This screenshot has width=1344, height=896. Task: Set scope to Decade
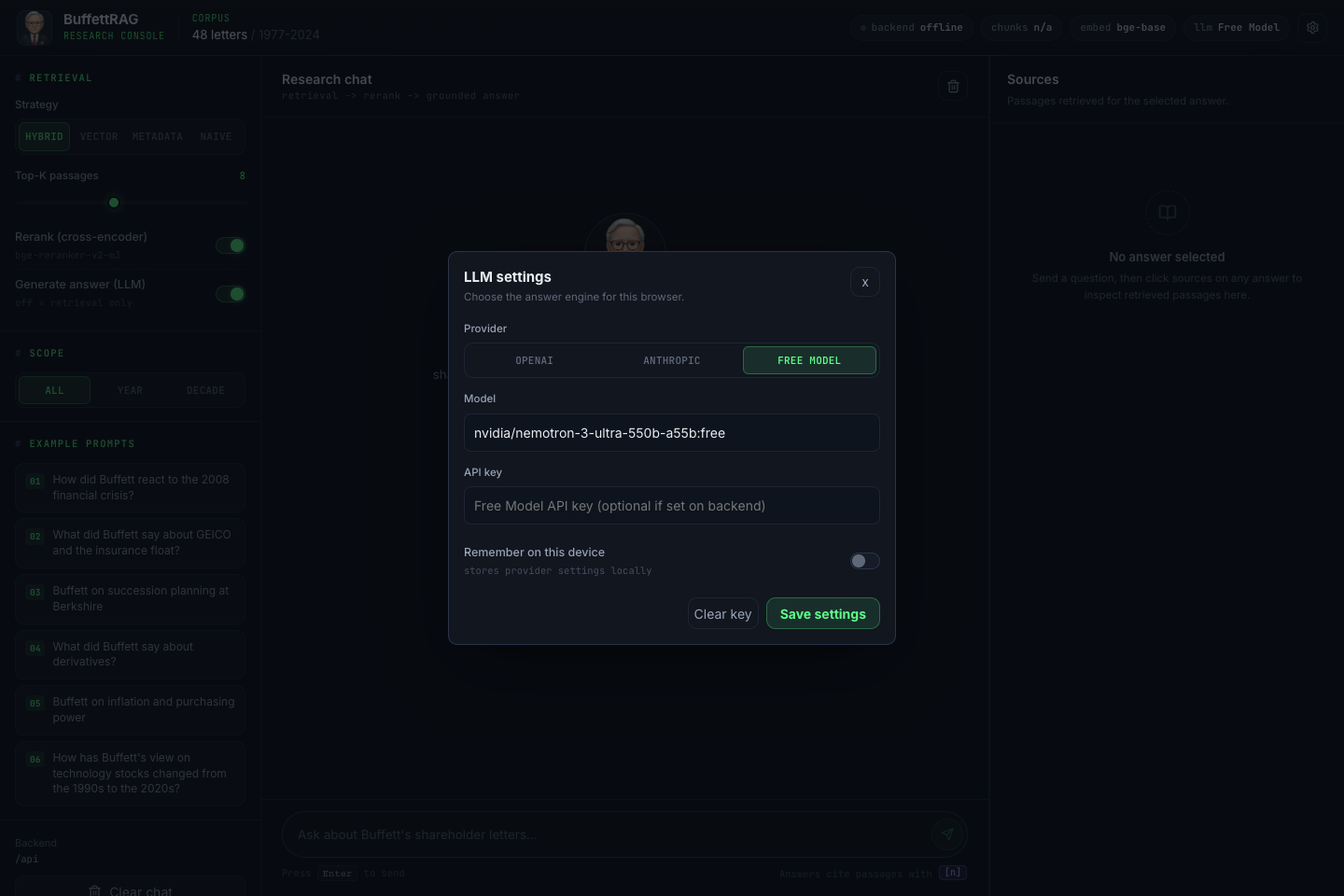(206, 390)
